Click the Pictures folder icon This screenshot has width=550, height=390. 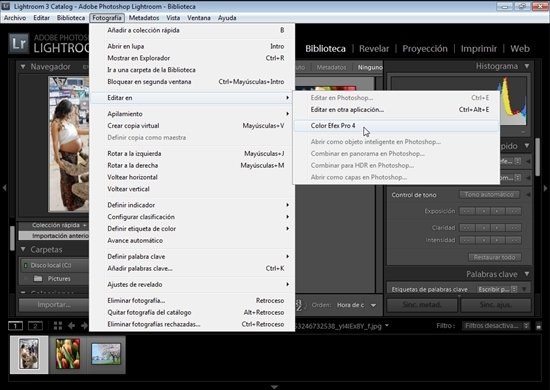click(38, 278)
